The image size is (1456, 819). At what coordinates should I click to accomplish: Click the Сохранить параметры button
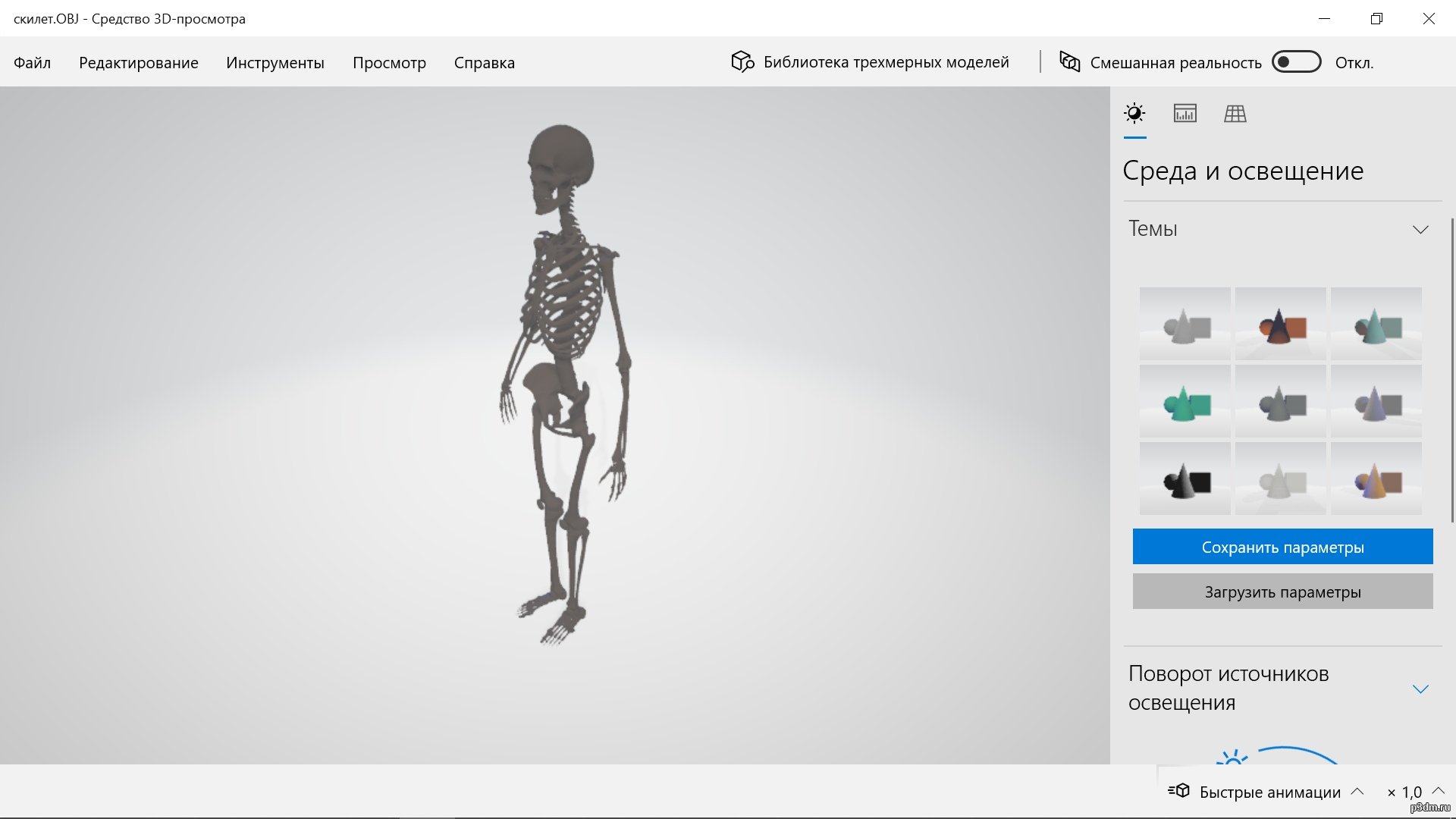pos(1282,547)
